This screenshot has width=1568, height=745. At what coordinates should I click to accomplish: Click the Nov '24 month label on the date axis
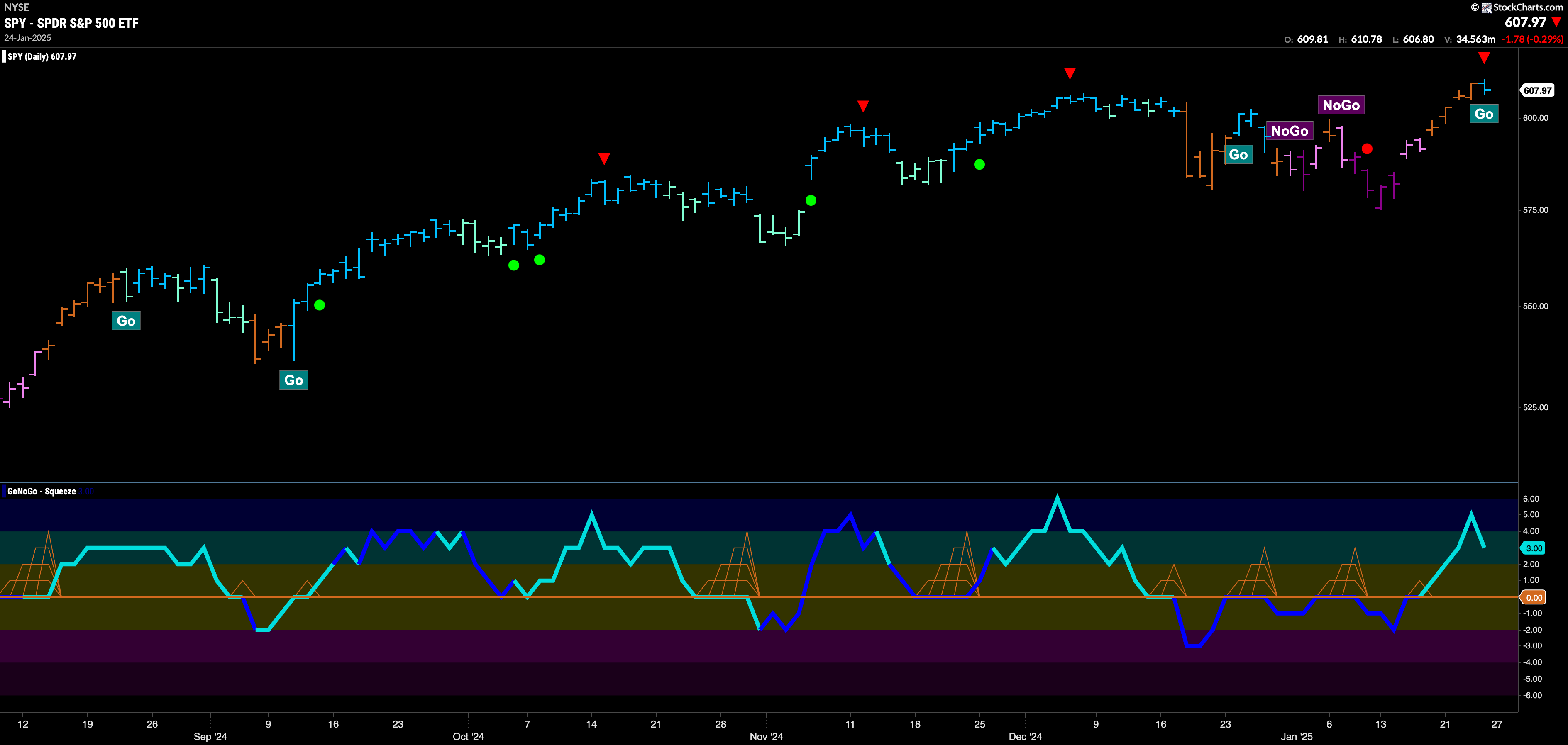(x=766, y=736)
